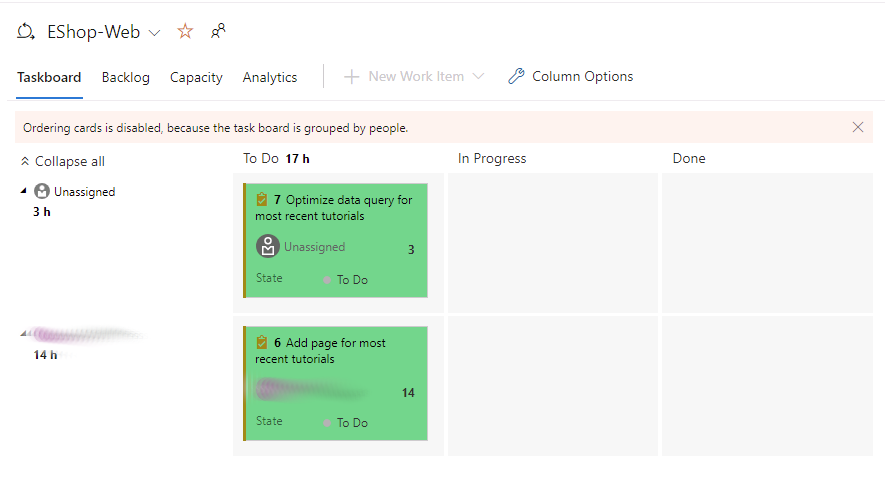This screenshot has height=490, width=885.
Task: Click the Unassigned avatar on card 7
Action: coord(267,247)
